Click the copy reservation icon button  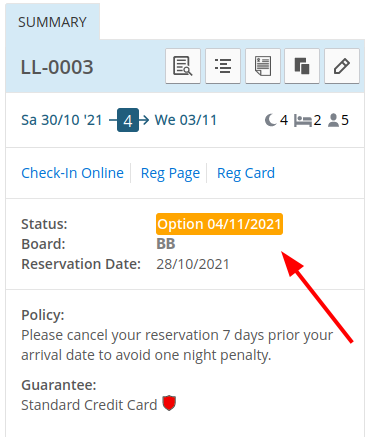(x=302, y=66)
